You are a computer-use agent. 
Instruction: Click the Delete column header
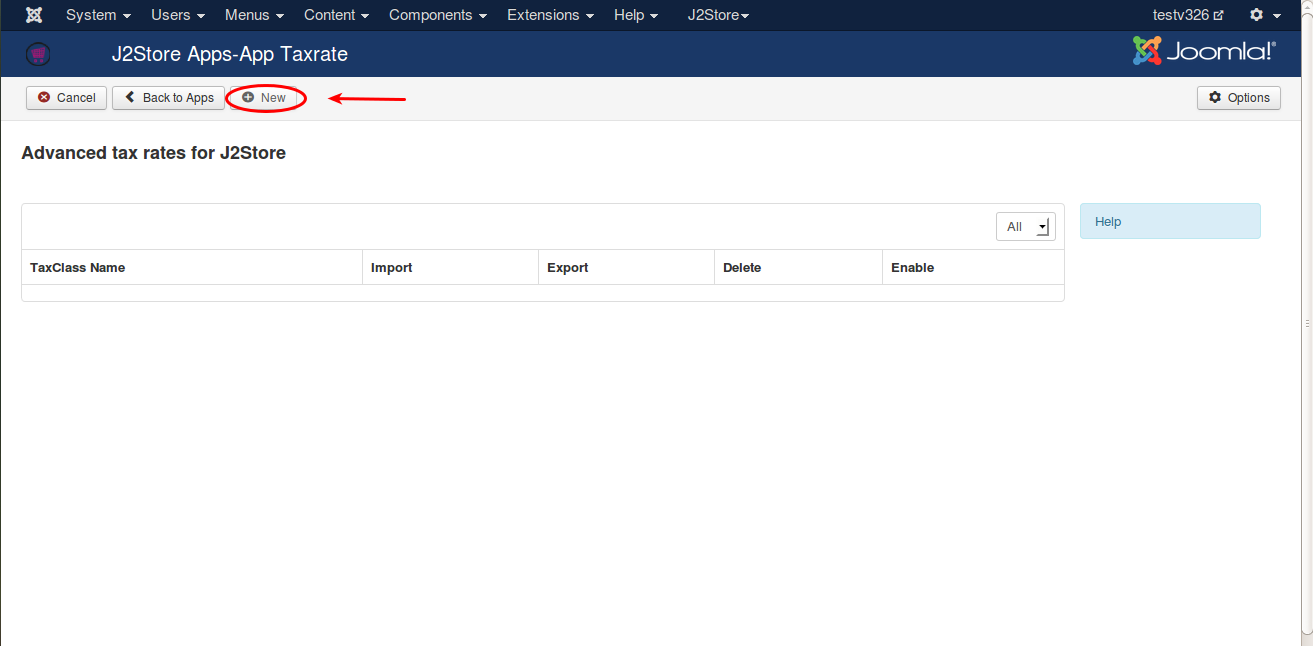click(742, 268)
